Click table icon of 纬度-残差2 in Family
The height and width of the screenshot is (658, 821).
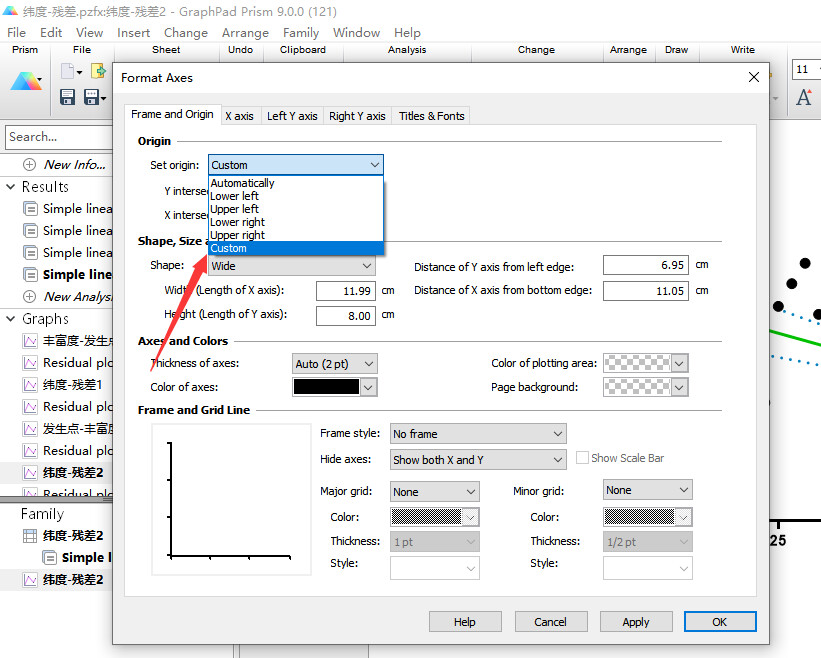(30, 536)
